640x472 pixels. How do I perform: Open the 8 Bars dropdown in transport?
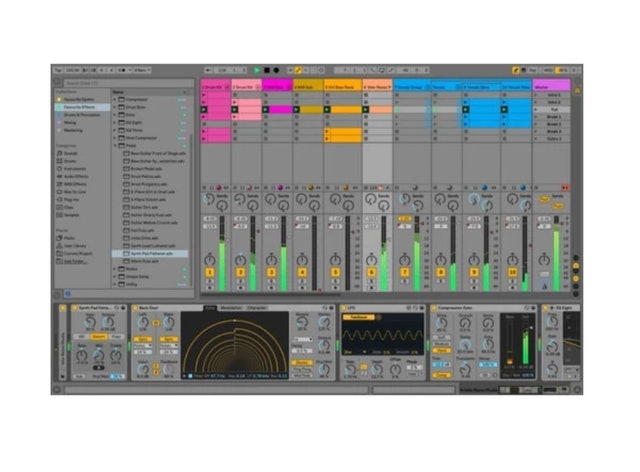tap(141, 70)
